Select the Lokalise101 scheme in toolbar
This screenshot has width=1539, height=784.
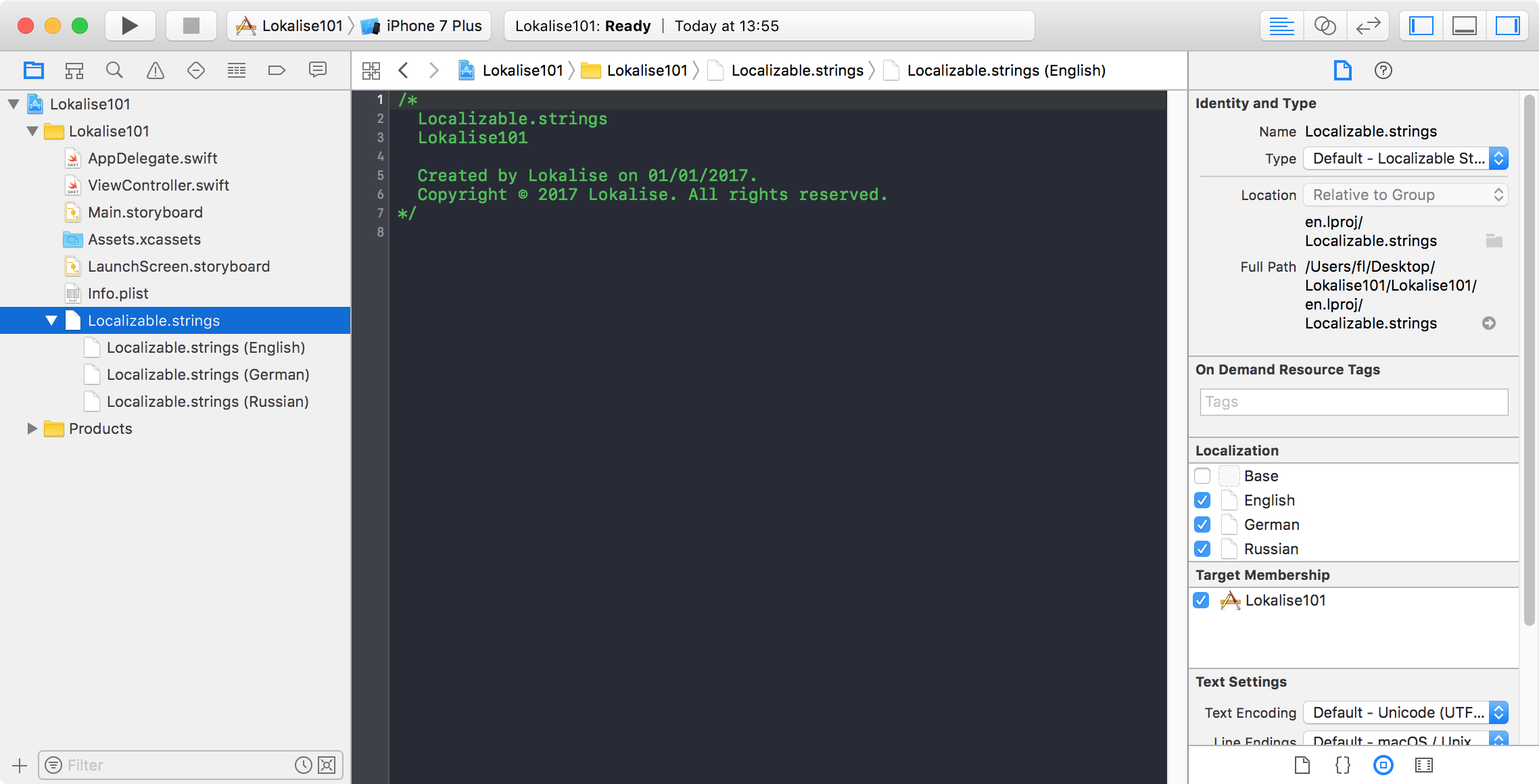291,26
